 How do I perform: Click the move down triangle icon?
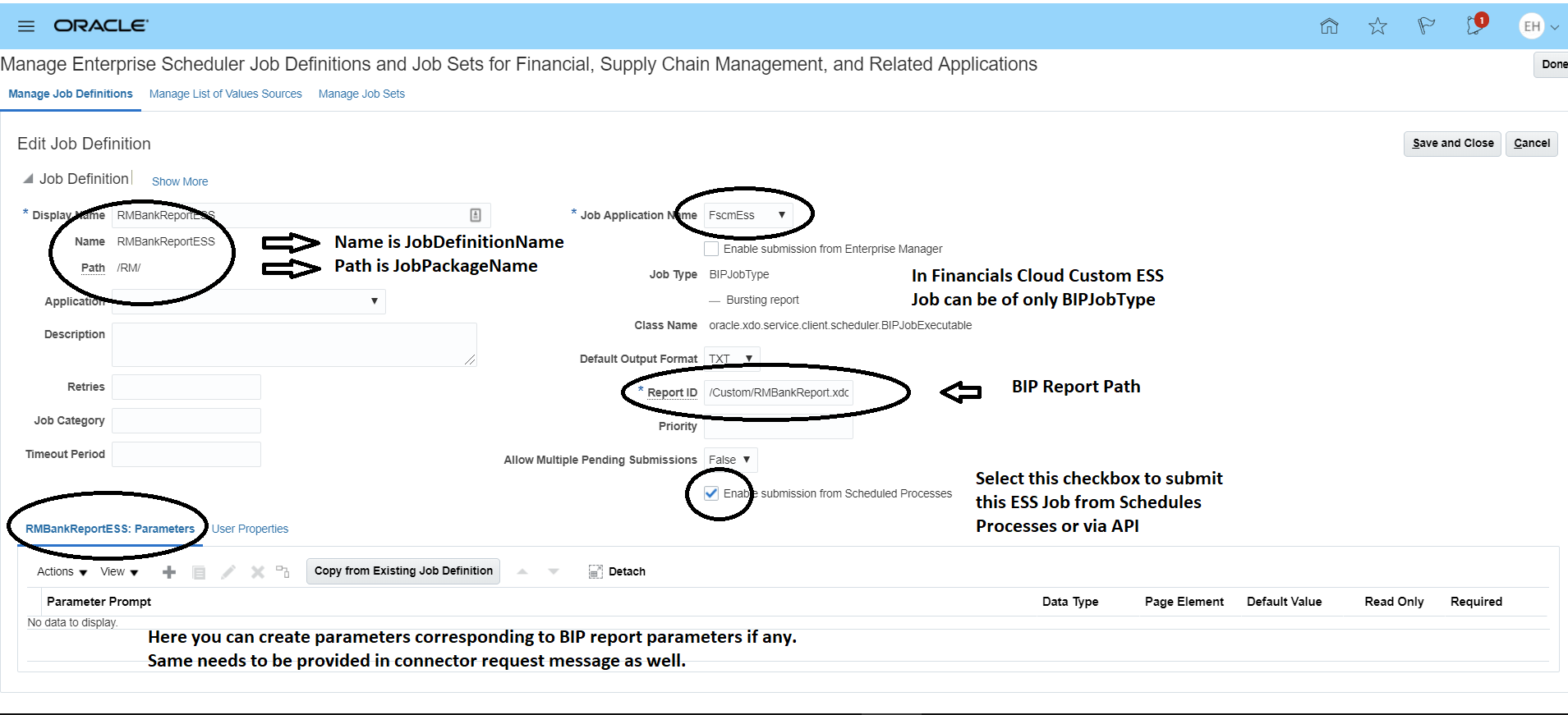554,571
